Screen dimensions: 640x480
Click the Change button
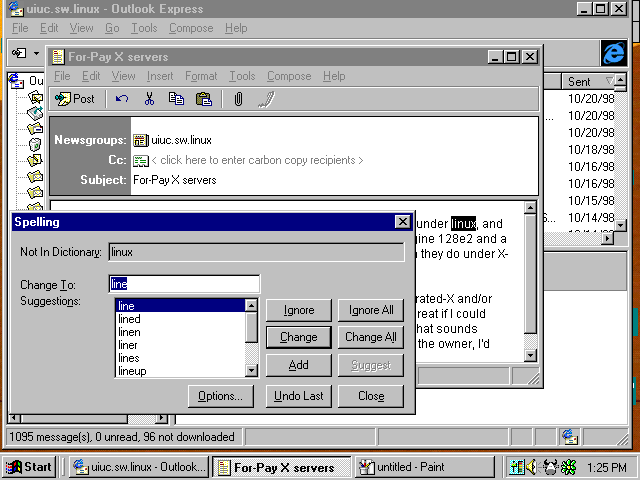coord(299,337)
